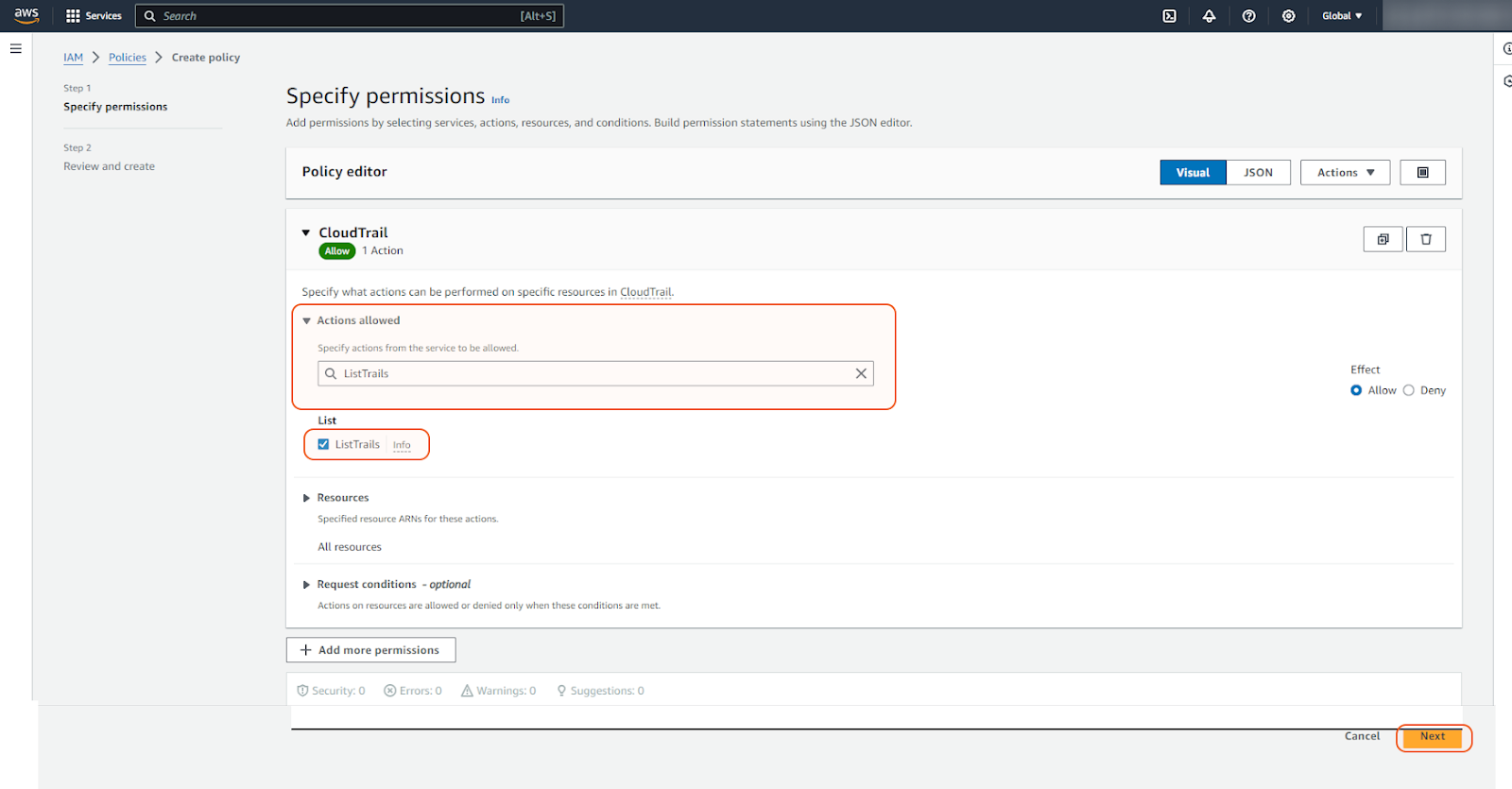The width and height of the screenshot is (1512, 789).
Task: Expand the Request conditions section
Action: coord(306,585)
